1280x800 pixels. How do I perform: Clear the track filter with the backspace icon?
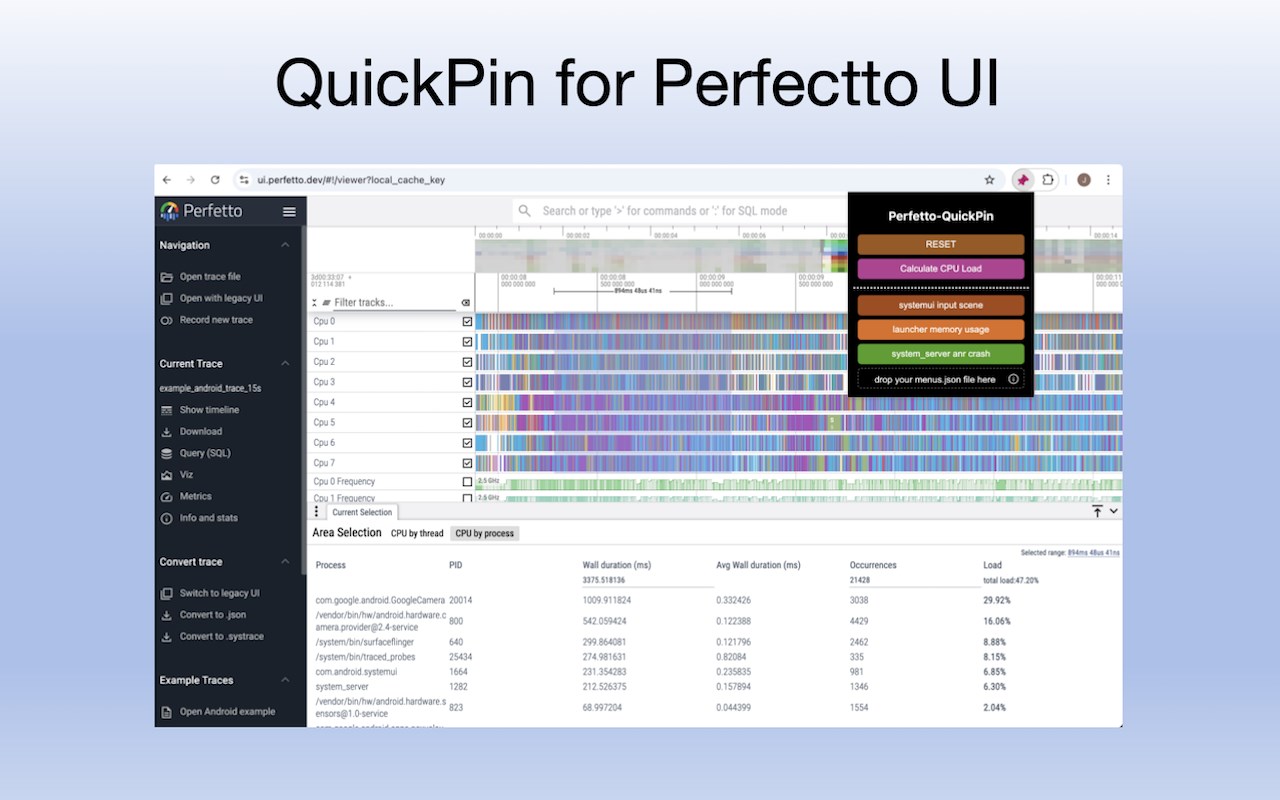tap(465, 302)
